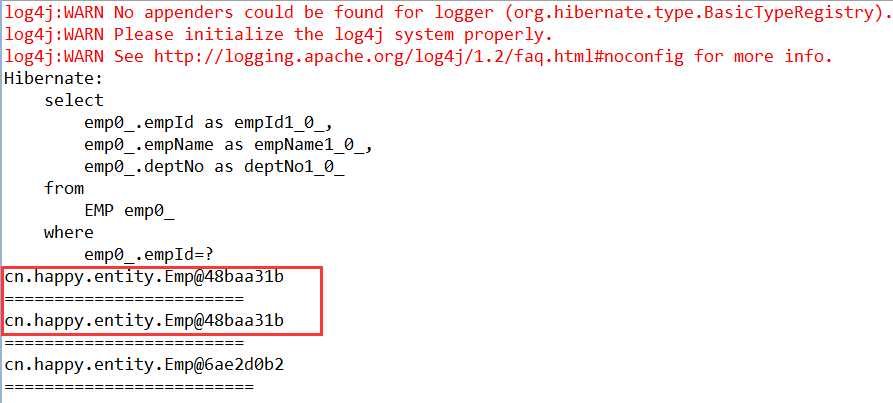Select the 'emp0_.empName as empName1_0_' line
This screenshot has height=403, width=893.
pyautogui.click(x=228, y=145)
